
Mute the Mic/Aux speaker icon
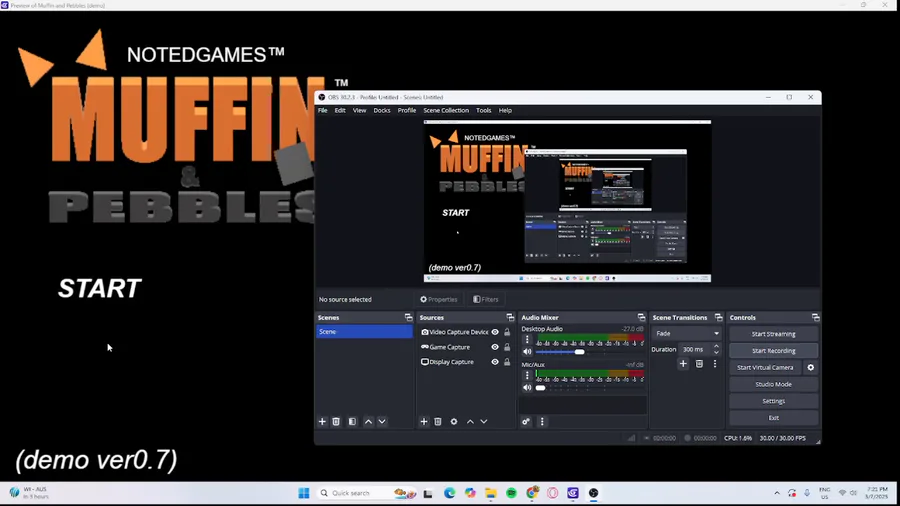(527, 387)
